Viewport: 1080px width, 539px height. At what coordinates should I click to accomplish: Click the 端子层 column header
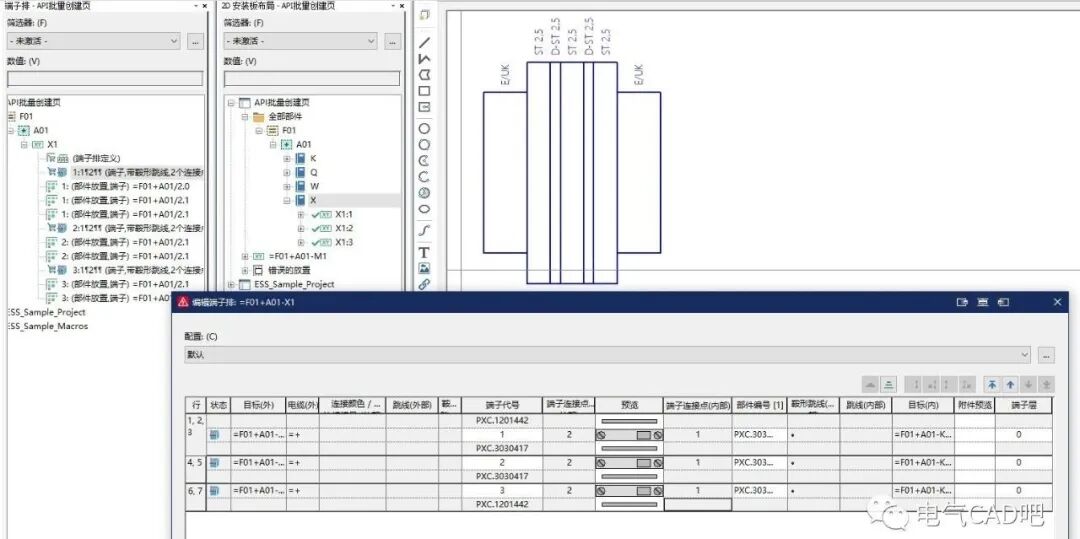pos(1024,405)
